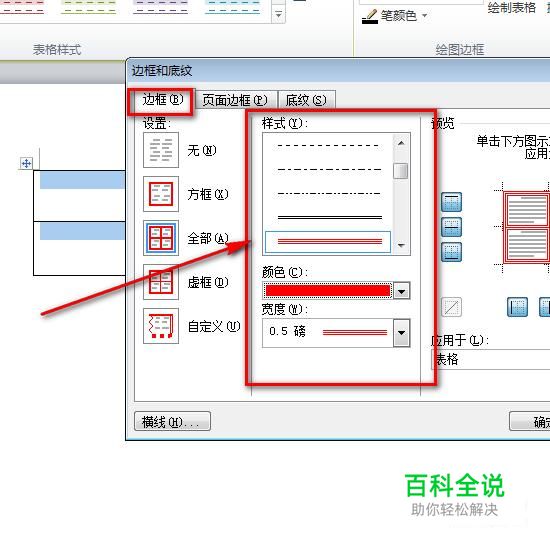Screen dimensions: 550x550
Task: Click the 方框(X) setting label
Action: pos(208,194)
